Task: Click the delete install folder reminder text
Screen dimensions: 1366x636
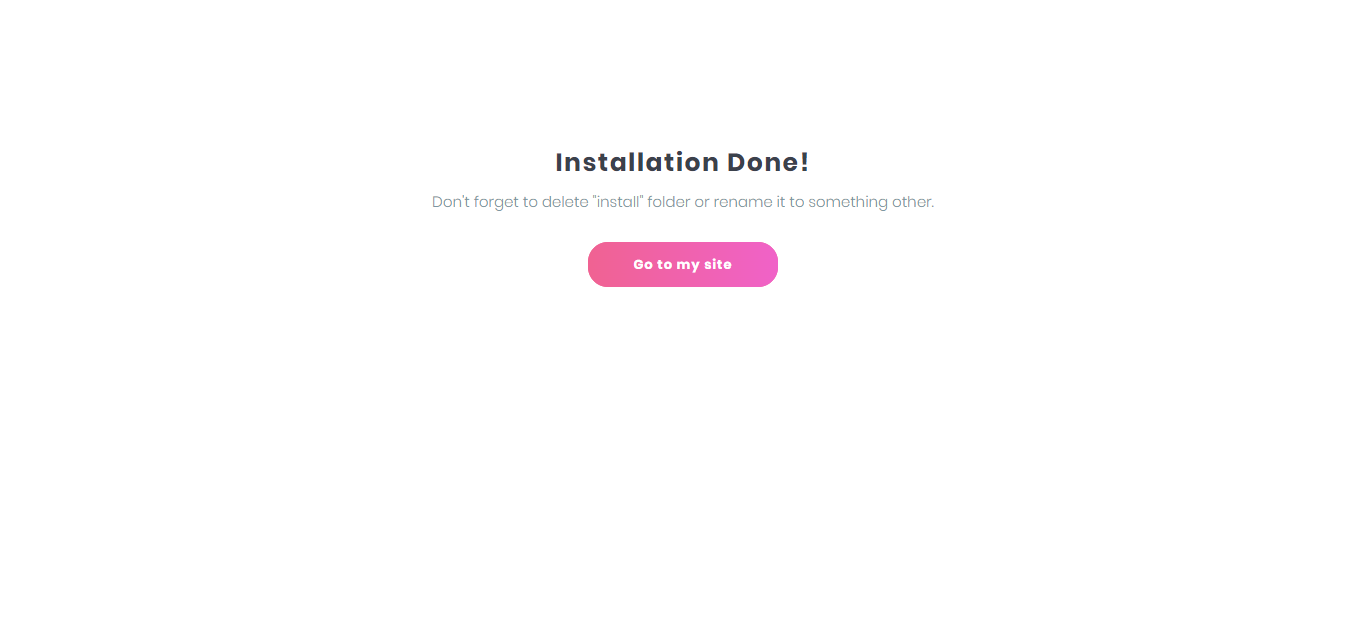Action: tap(683, 202)
